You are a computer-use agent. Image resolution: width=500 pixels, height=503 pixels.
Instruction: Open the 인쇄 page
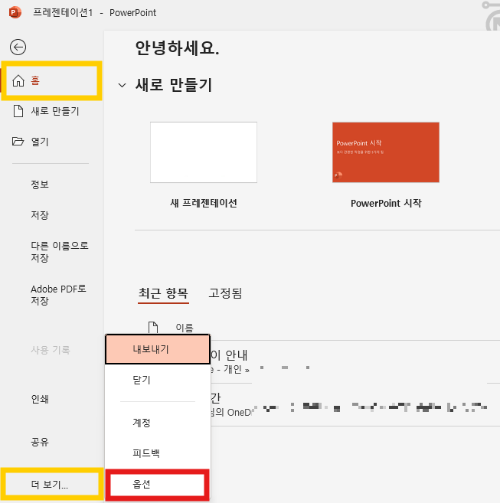point(40,399)
